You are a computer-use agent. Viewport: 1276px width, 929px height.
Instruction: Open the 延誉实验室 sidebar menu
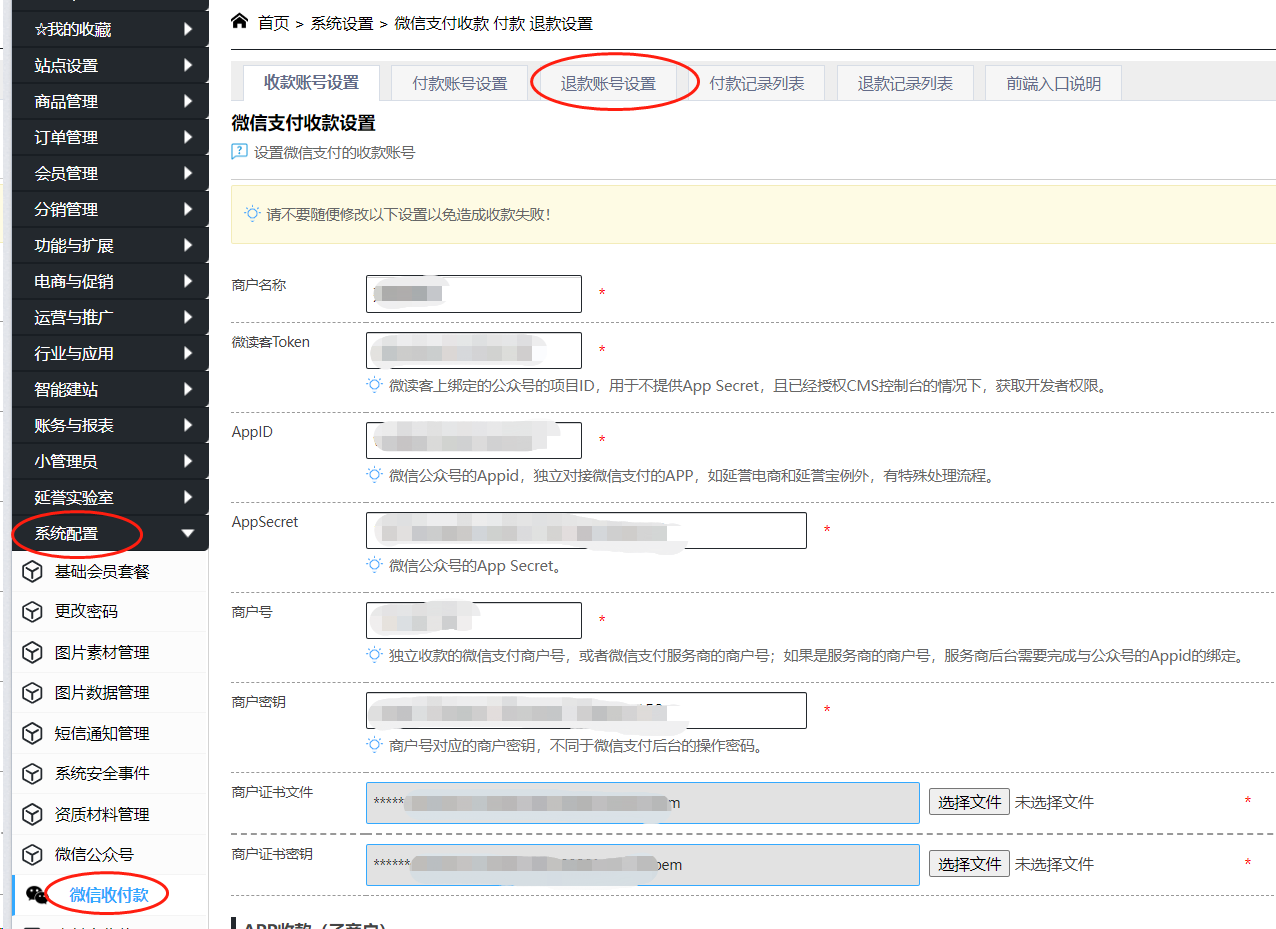(110, 497)
